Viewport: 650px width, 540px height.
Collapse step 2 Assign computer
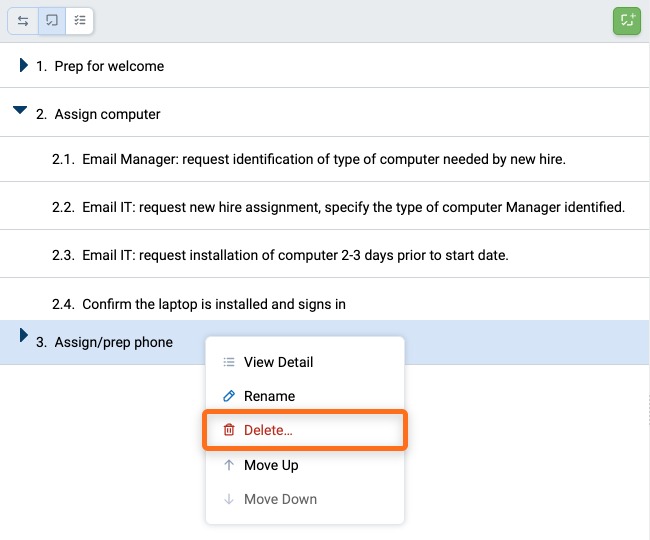pyautogui.click(x=20, y=110)
